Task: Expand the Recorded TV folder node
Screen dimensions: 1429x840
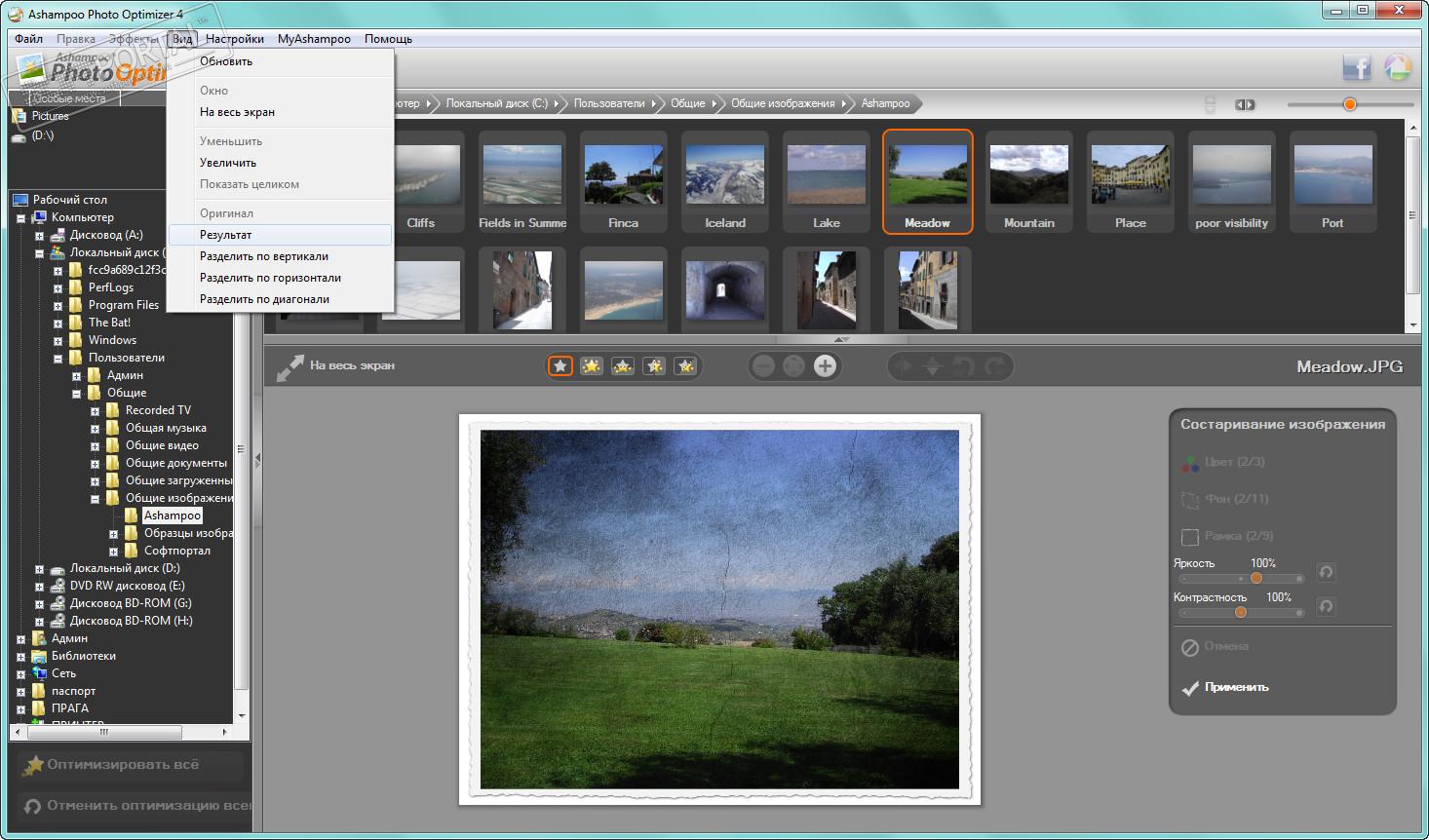Action: (x=95, y=411)
